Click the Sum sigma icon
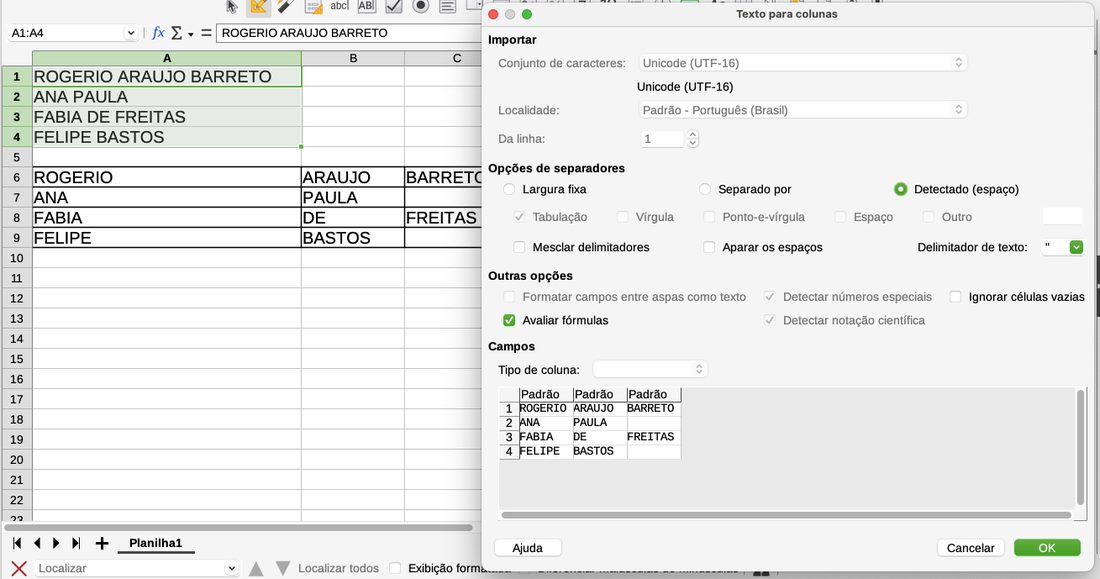The image size is (1100, 579). coord(177,32)
